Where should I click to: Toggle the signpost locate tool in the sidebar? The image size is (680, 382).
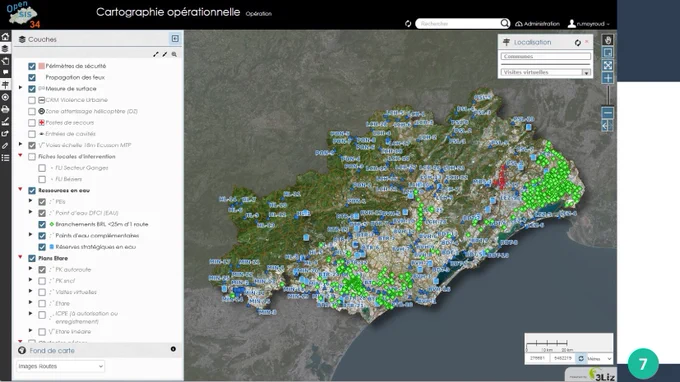pos(5,85)
